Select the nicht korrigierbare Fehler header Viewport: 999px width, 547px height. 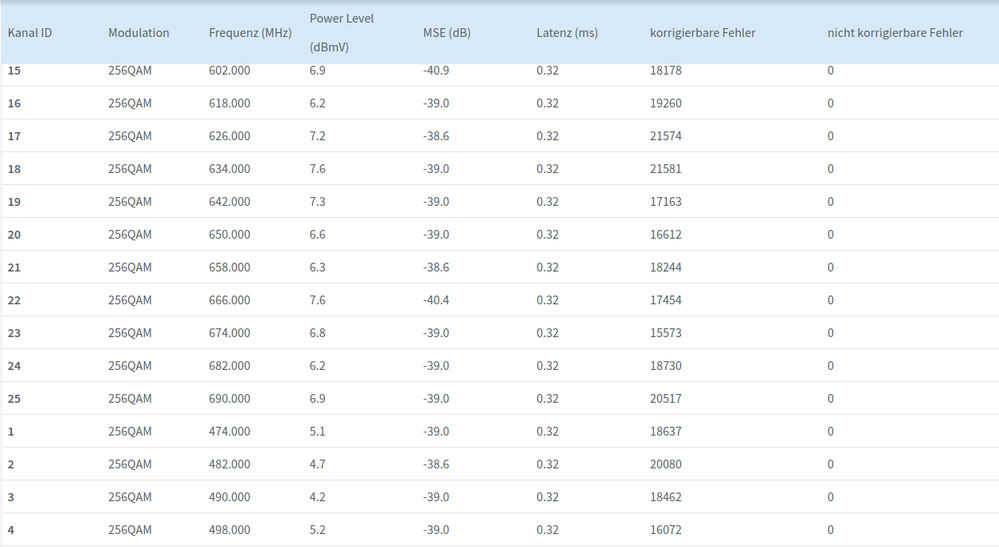895,33
